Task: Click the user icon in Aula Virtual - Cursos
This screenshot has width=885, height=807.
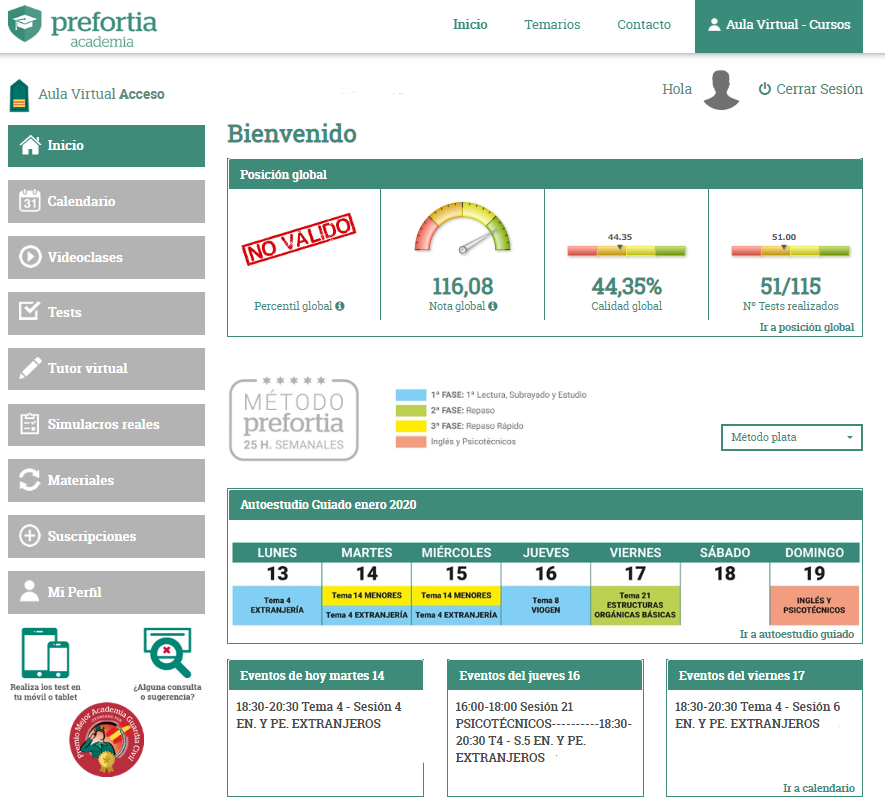Action: point(714,24)
